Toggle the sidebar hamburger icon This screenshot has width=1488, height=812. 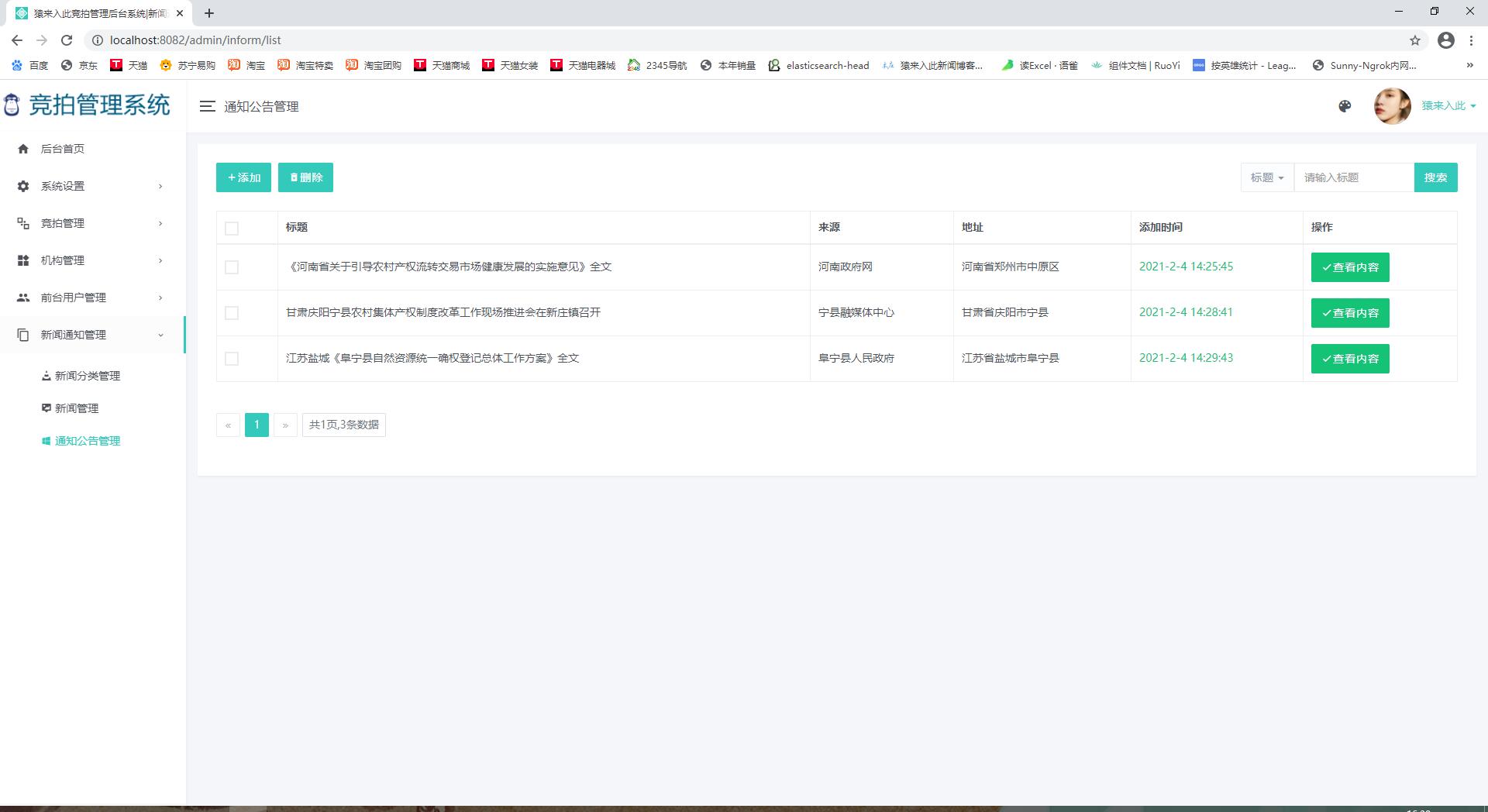(x=207, y=107)
